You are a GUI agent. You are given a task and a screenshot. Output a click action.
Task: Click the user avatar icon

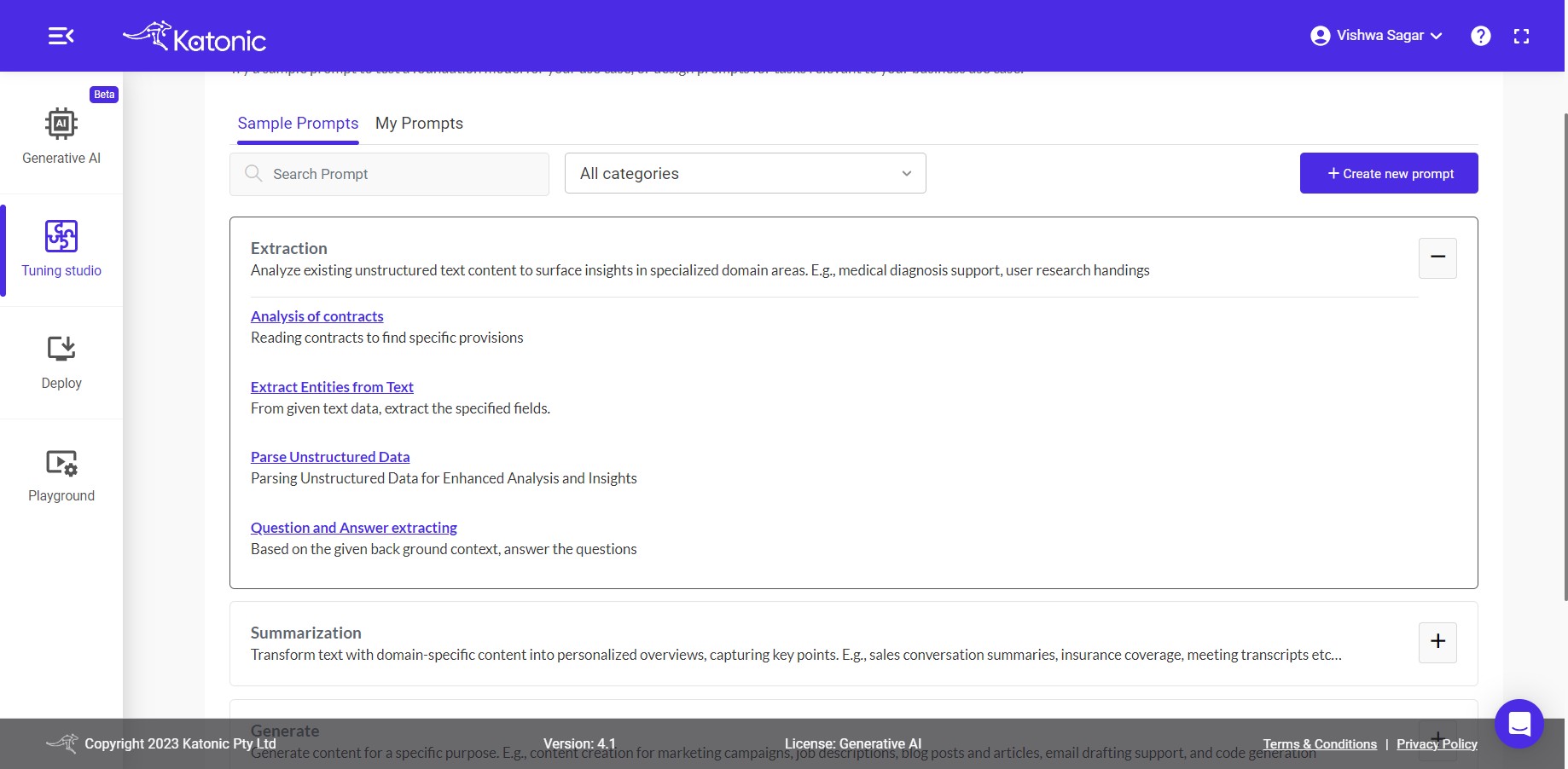click(1320, 36)
